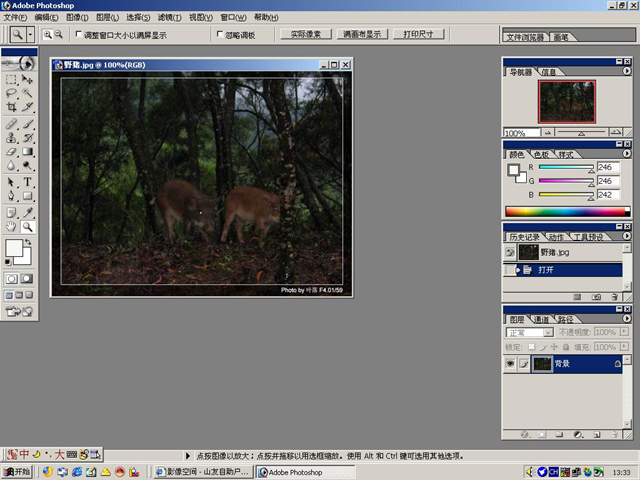Select the Rectangle shape tool

27,196
